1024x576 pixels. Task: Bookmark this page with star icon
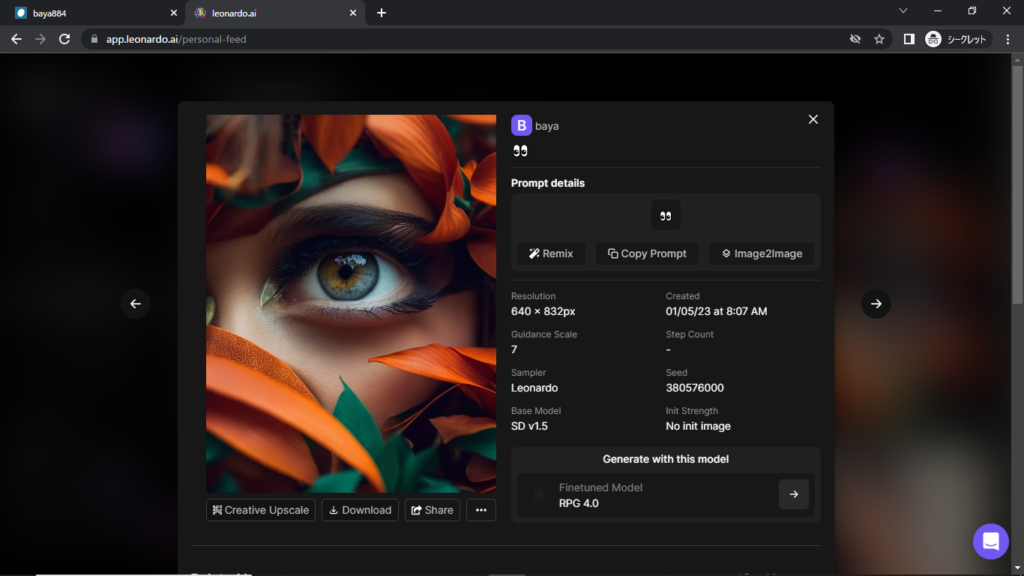(879, 39)
